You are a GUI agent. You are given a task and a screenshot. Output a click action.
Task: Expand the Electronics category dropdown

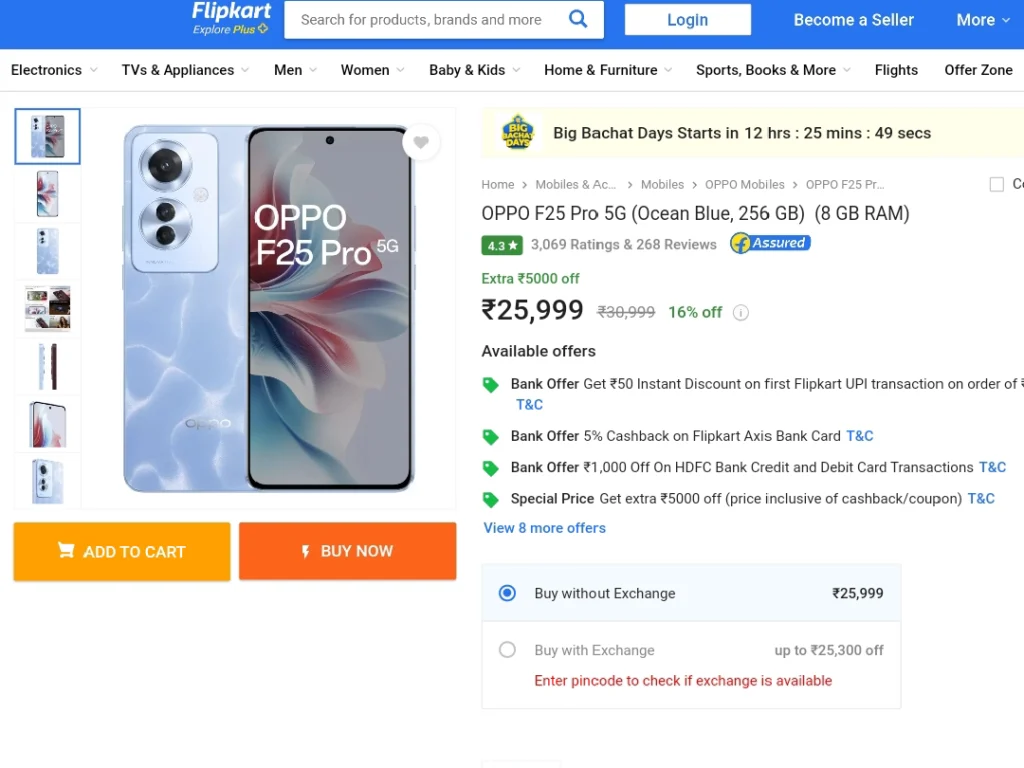click(54, 70)
